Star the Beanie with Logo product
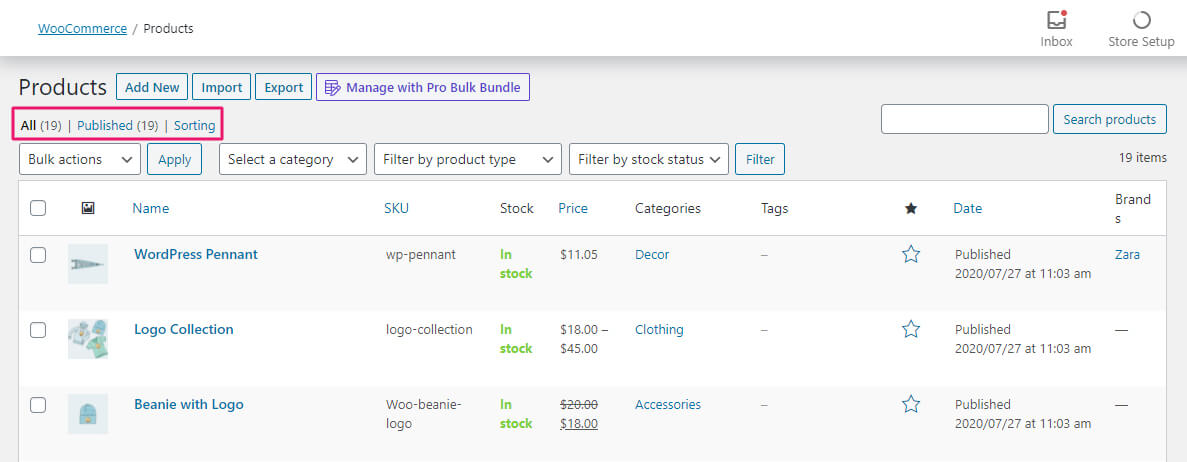Image resolution: width=1187 pixels, height=462 pixels. point(910,404)
